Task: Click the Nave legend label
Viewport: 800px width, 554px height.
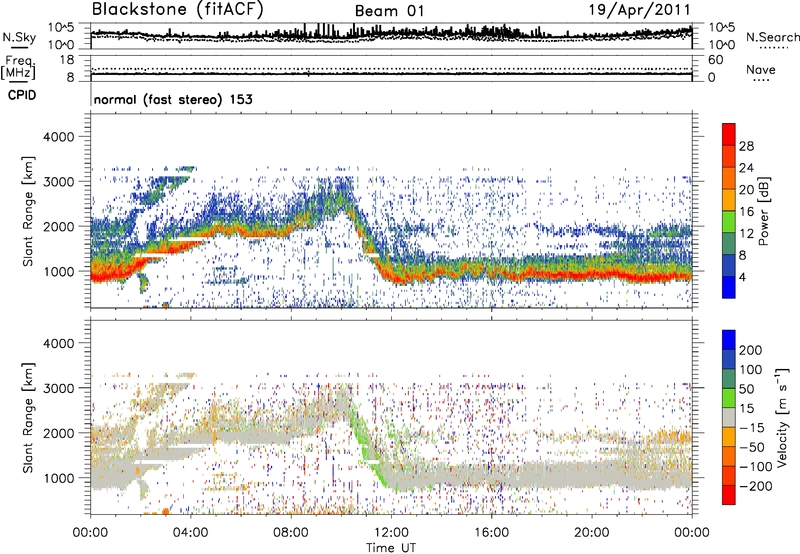Action: (x=761, y=70)
